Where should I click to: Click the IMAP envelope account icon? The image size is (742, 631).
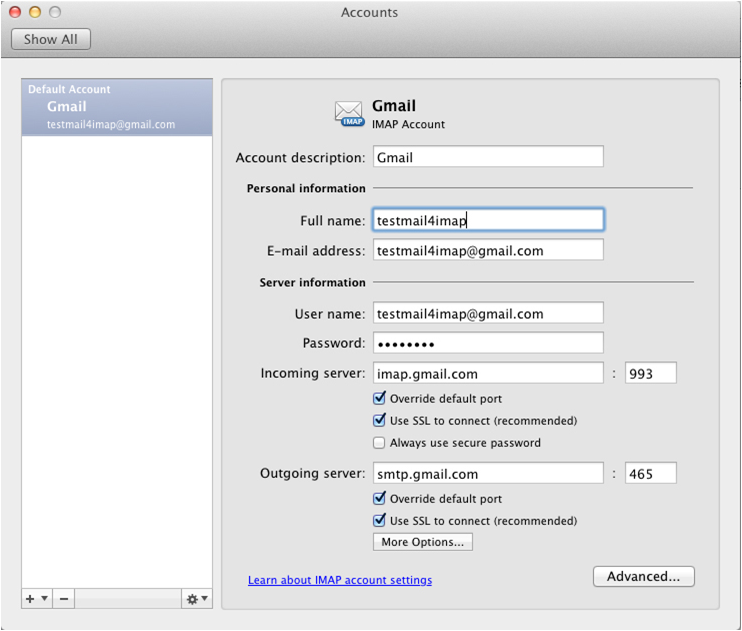pyautogui.click(x=349, y=114)
